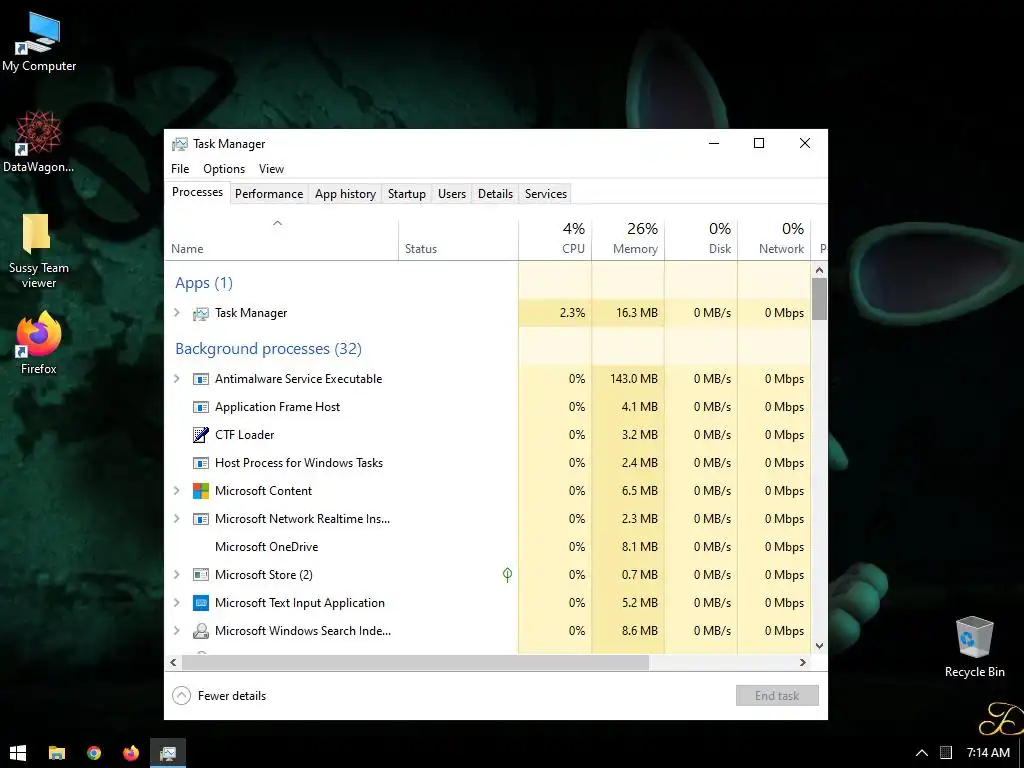Sort processes by the Name column
This screenshot has height=768, width=1024.
coord(281,239)
